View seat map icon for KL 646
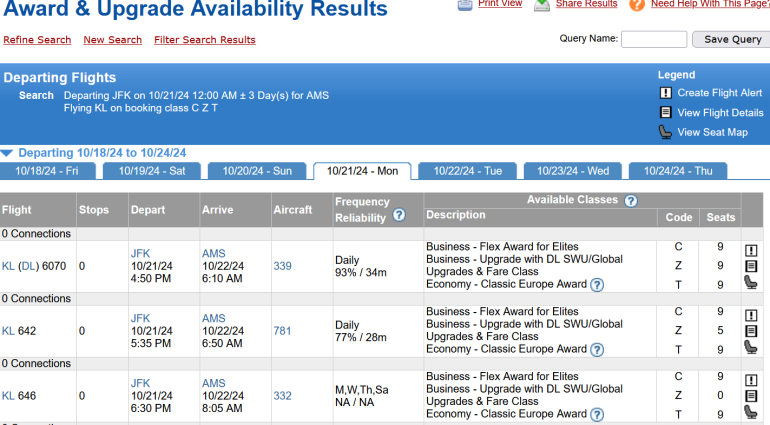Screen dimensions: 770x425 coord(750,411)
